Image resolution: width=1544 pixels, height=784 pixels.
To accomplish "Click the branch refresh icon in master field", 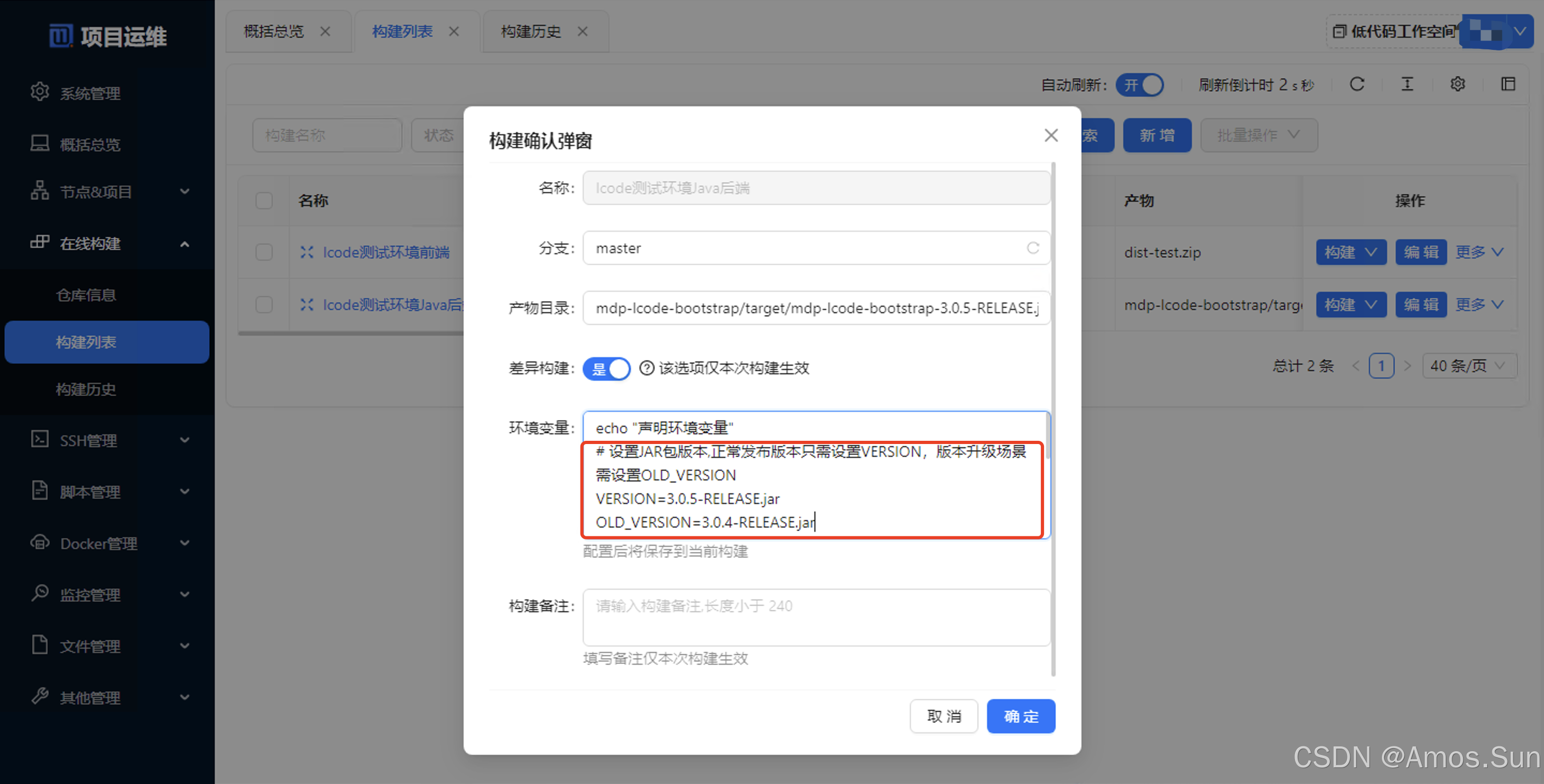I will (1032, 248).
